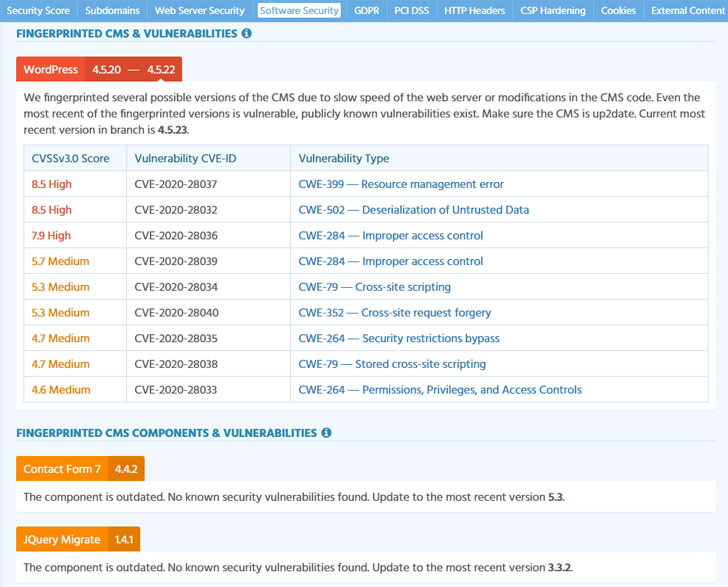Screen dimensions: 728x587
Task: Click the CVSSv3.0 Score column header
Action: coord(75,158)
